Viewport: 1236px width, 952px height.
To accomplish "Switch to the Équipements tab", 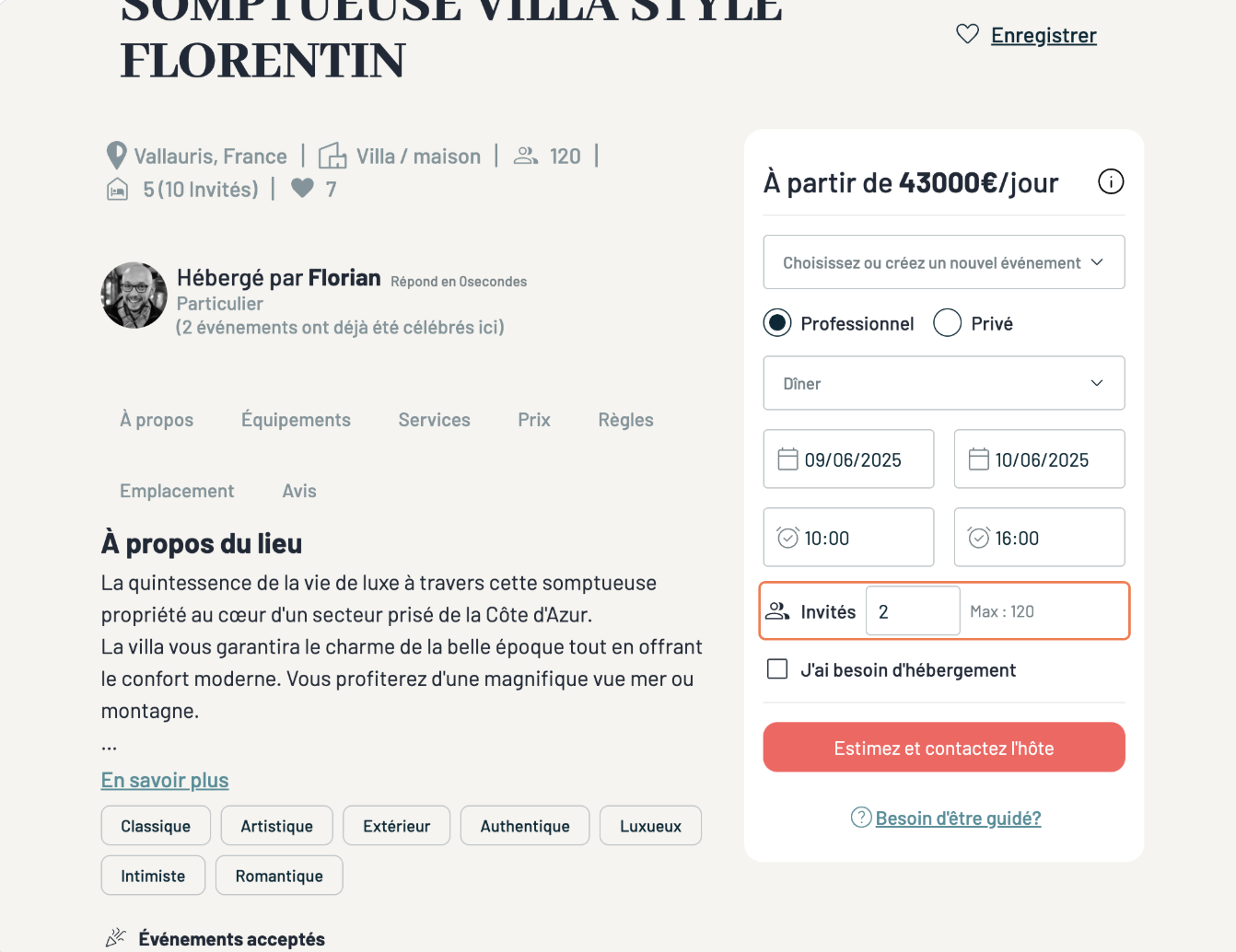I will point(296,420).
